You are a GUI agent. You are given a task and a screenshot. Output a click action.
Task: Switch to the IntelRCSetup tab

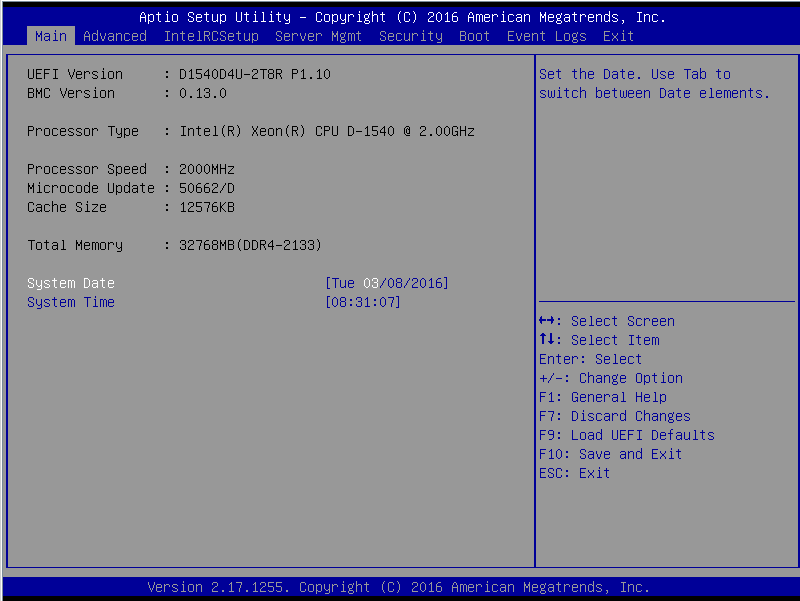pyautogui.click(x=211, y=36)
